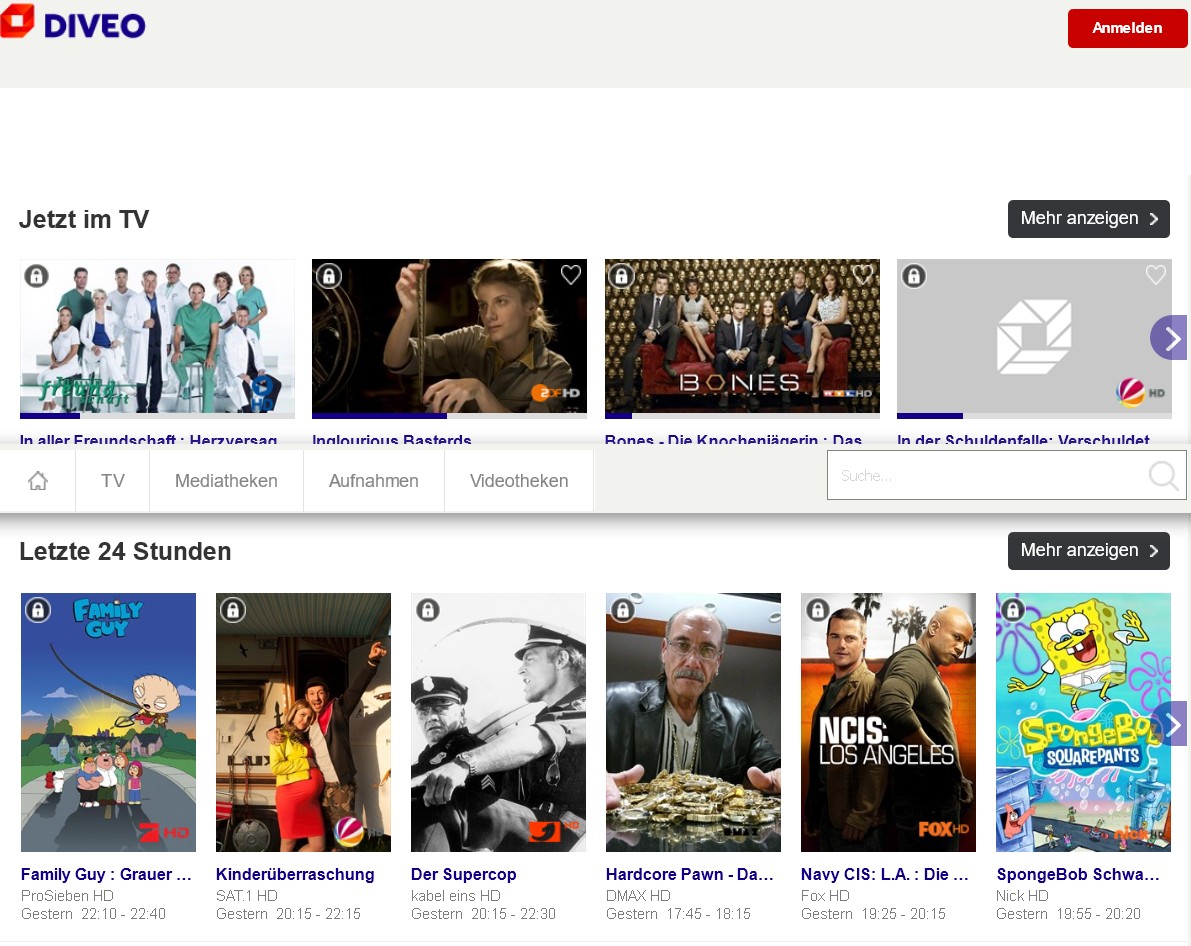Open the Bones thumbnail image
This screenshot has height=946, width=1191.
click(x=742, y=336)
